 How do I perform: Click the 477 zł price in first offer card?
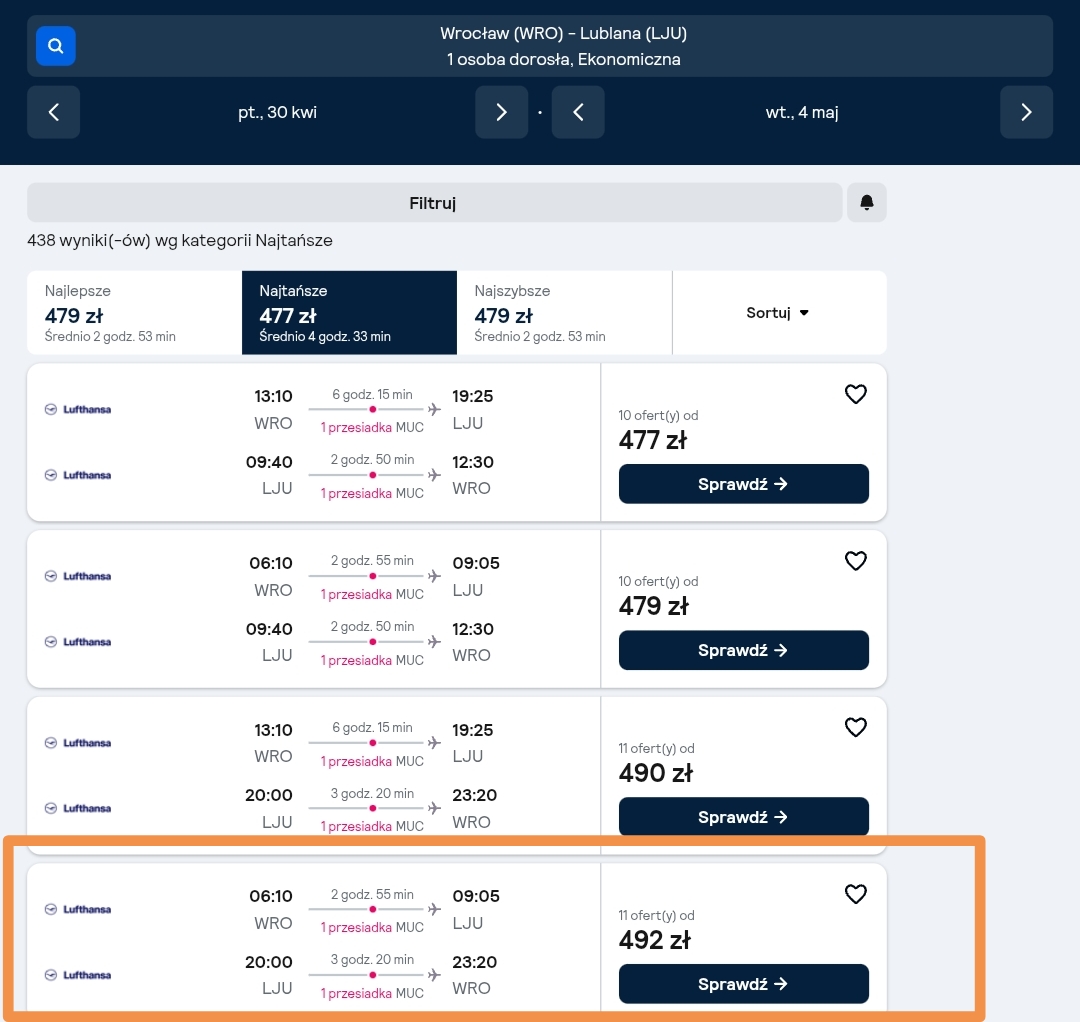pyautogui.click(x=652, y=440)
